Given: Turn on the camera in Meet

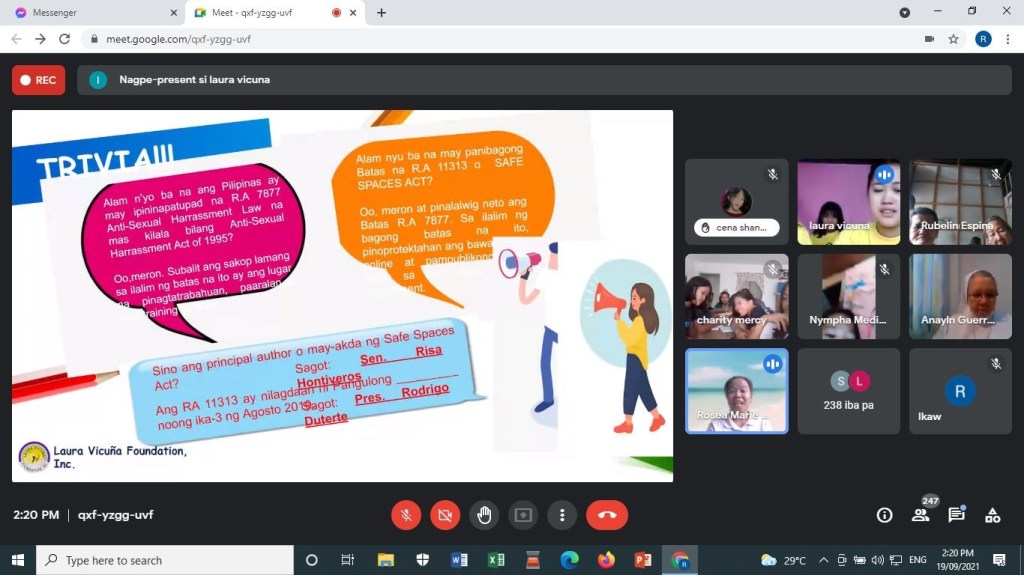Looking at the screenshot, I should click(x=445, y=515).
